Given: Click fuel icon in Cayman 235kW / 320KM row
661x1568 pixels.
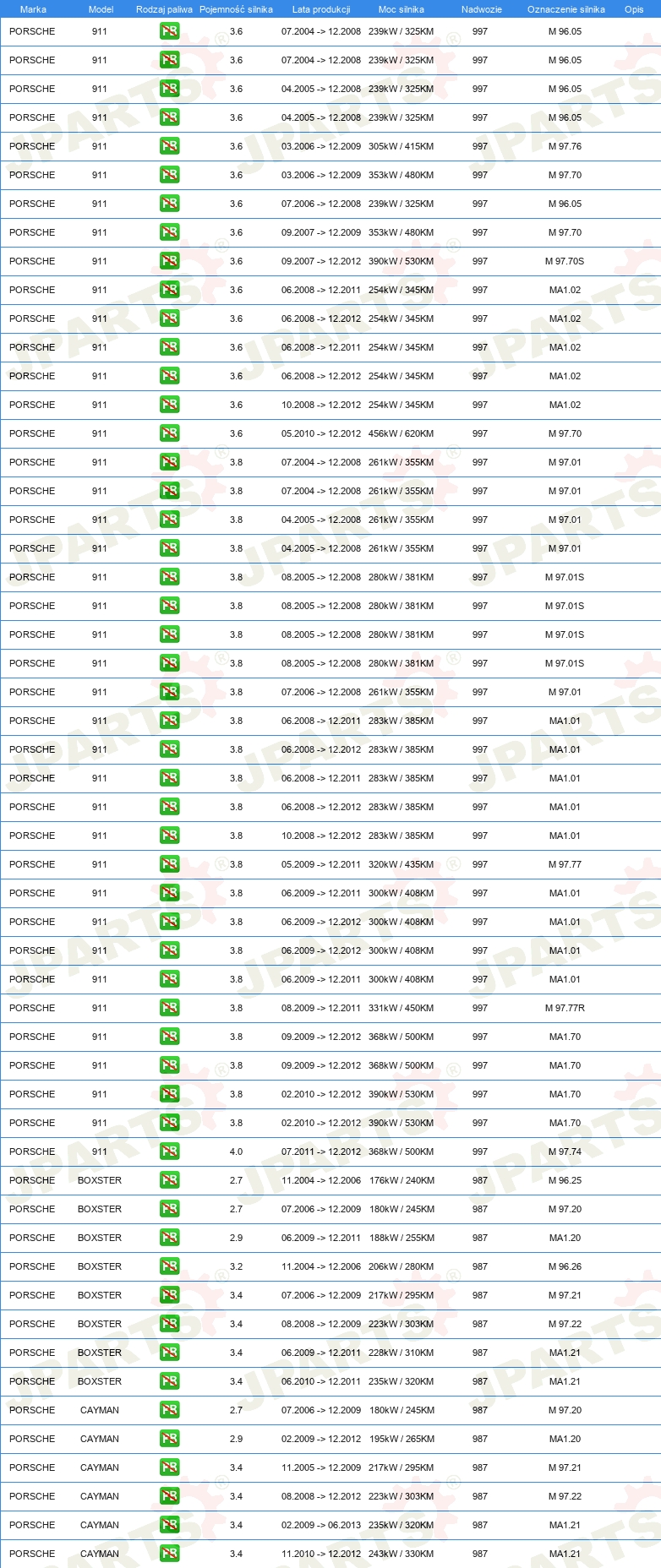Looking at the screenshot, I should [x=169, y=1525].
